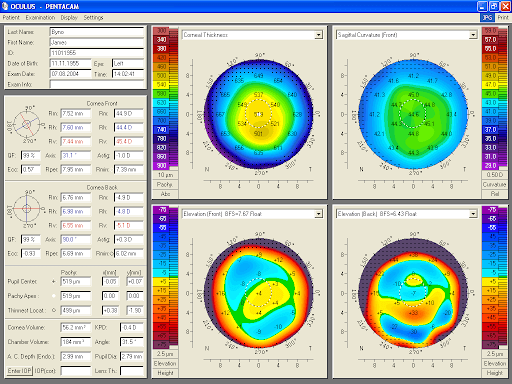Screen dimensions: 512x384
Task: Click the Chamber Volume value field
Action: tap(76, 342)
